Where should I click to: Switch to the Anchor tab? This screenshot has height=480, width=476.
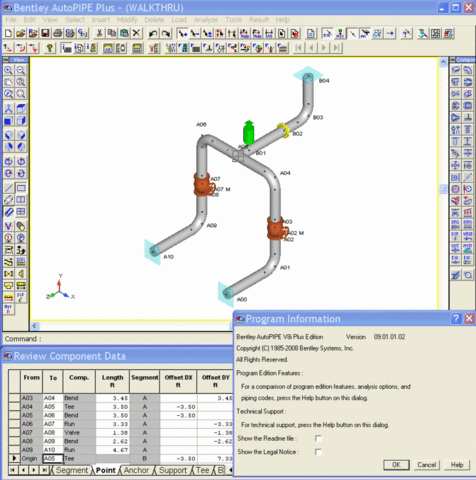click(x=136, y=470)
